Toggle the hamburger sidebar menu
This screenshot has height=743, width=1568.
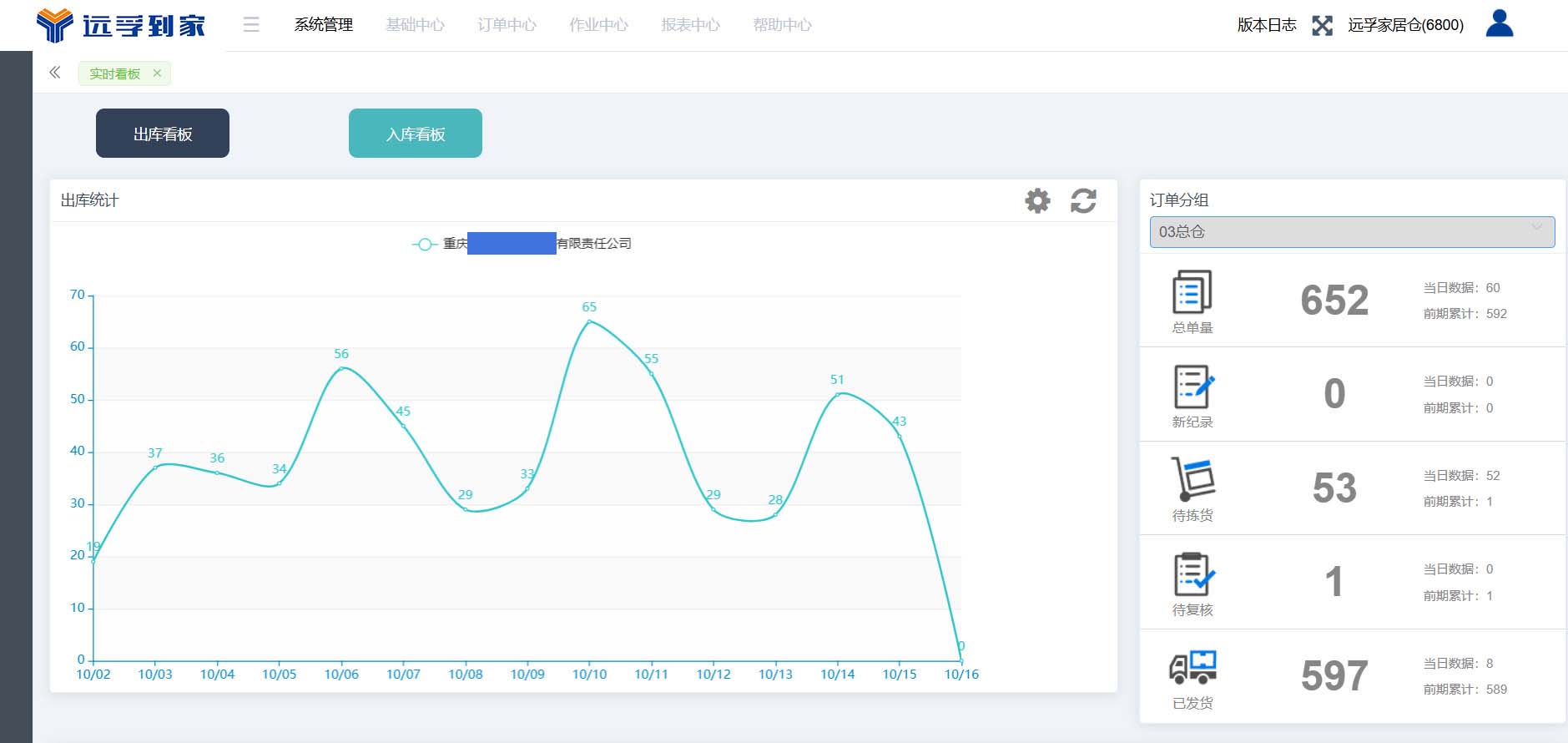coord(251,25)
